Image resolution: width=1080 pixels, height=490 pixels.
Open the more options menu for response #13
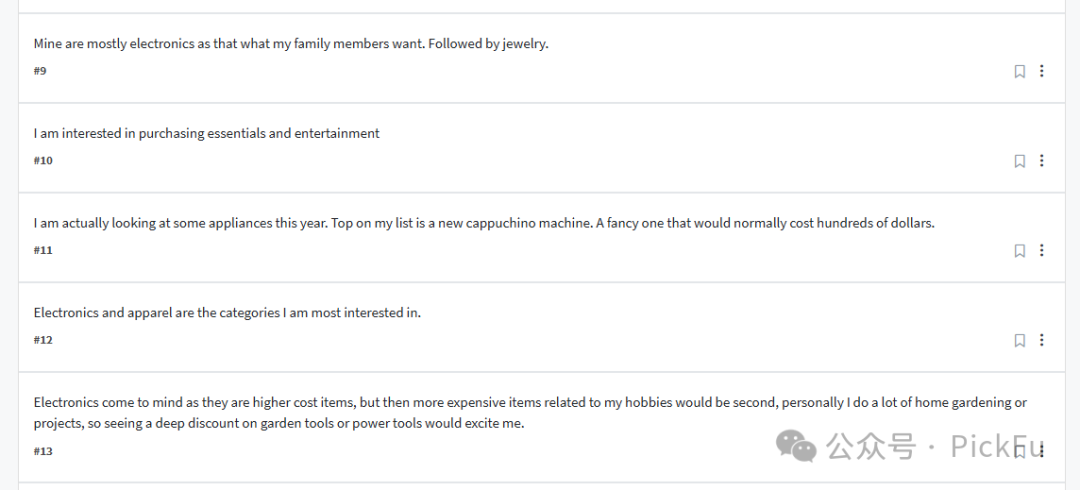pos(1041,451)
